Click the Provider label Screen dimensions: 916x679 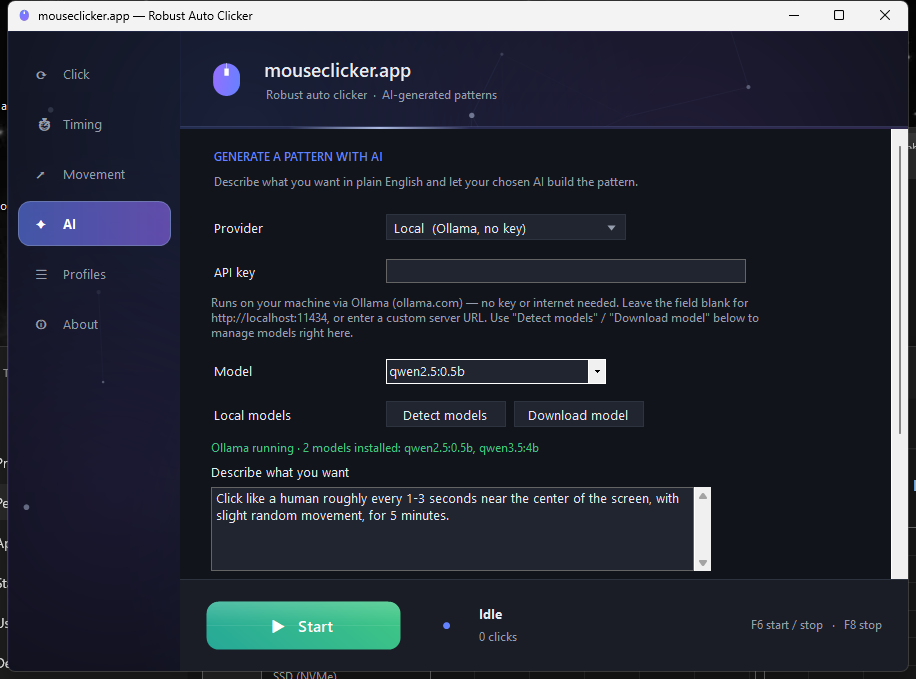pos(238,228)
